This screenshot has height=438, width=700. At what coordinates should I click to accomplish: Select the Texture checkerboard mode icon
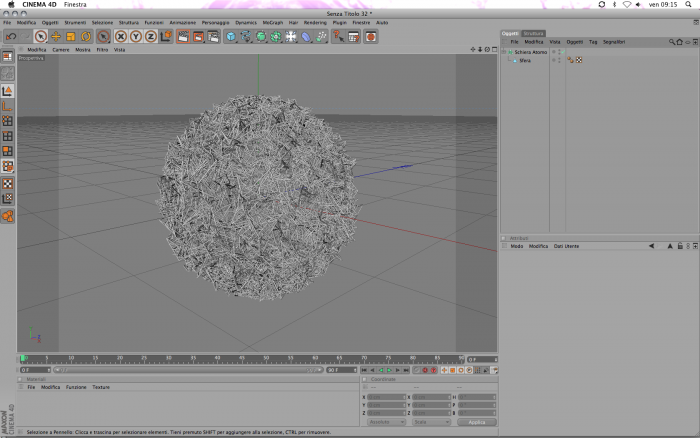pyautogui.click(x=8, y=184)
